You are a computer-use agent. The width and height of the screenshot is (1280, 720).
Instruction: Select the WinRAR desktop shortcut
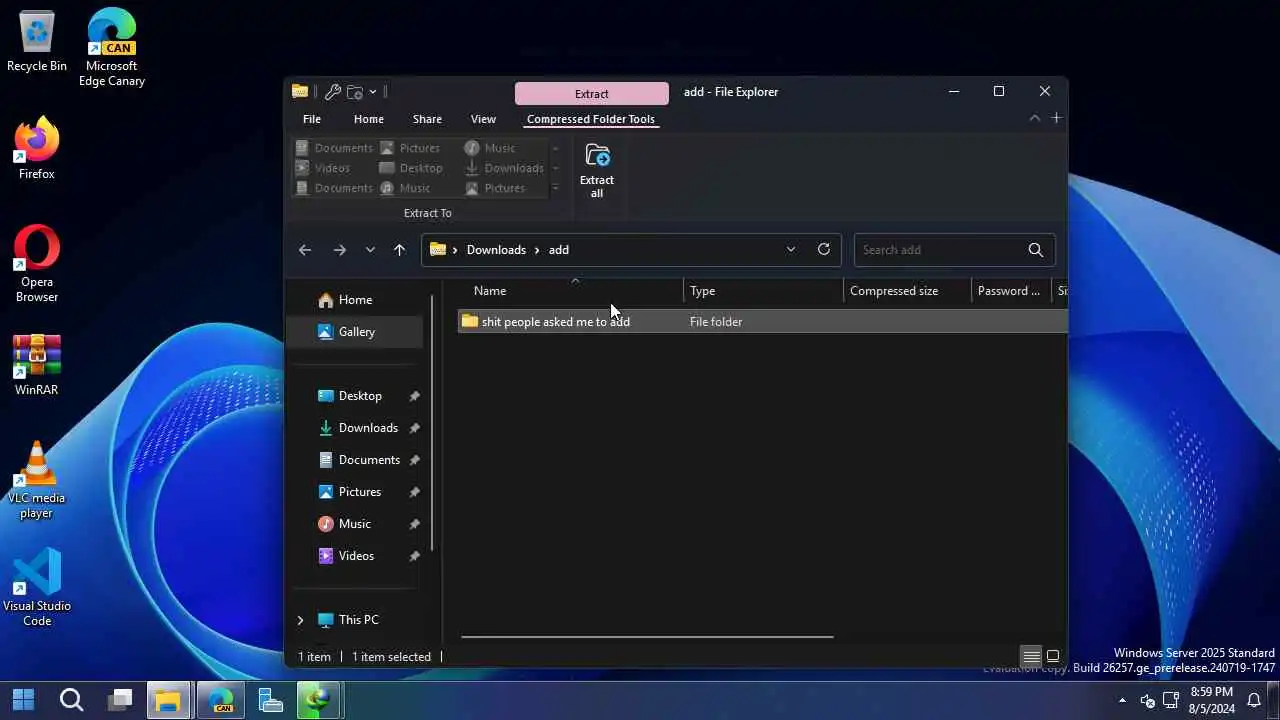pyautogui.click(x=37, y=365)
